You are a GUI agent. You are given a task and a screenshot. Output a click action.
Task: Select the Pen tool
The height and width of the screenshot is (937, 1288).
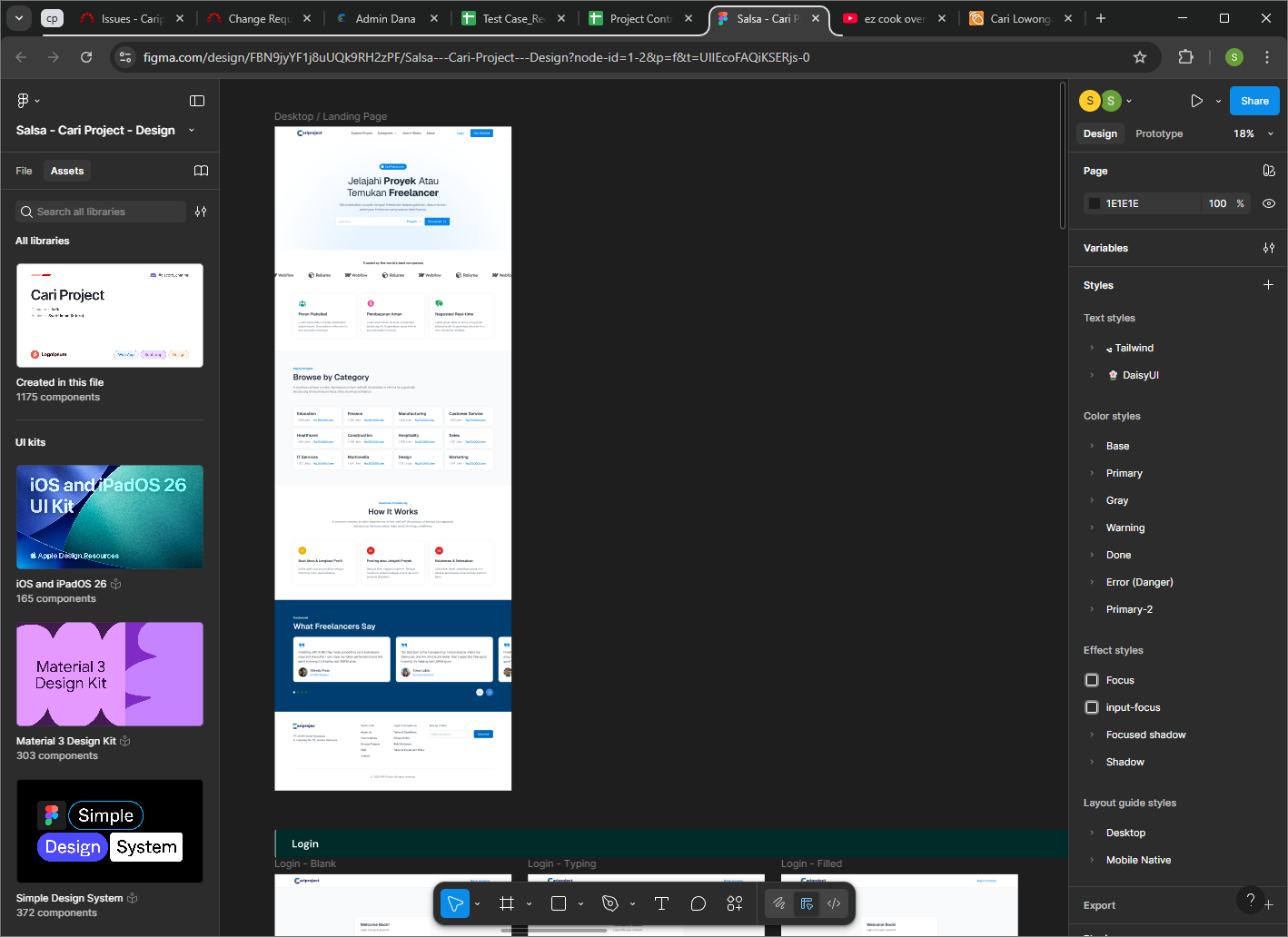click(610, 903)
